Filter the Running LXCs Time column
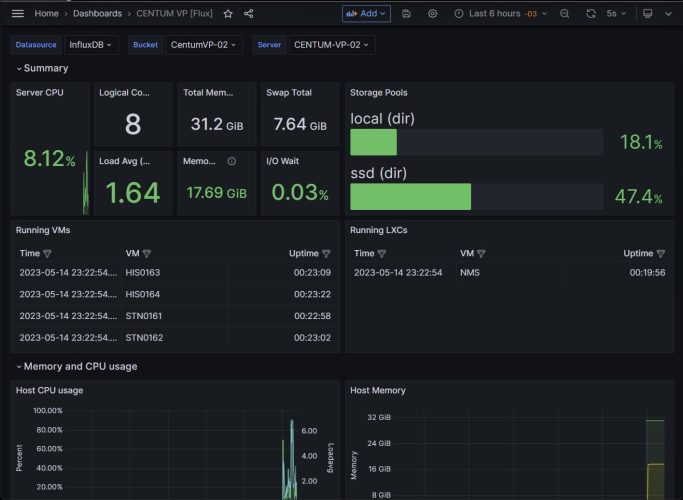The height and width of the screenshot is (500, 683). coord(382,253)
